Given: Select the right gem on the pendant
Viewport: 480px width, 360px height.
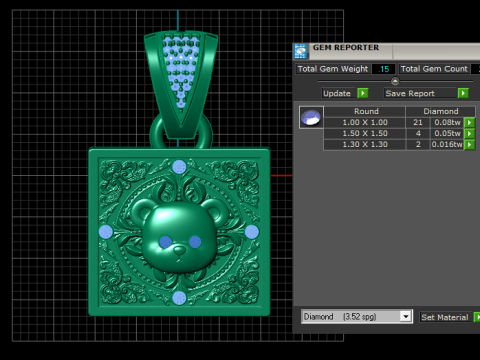Looking at the screenshot, I should click(x=252, y=232).
